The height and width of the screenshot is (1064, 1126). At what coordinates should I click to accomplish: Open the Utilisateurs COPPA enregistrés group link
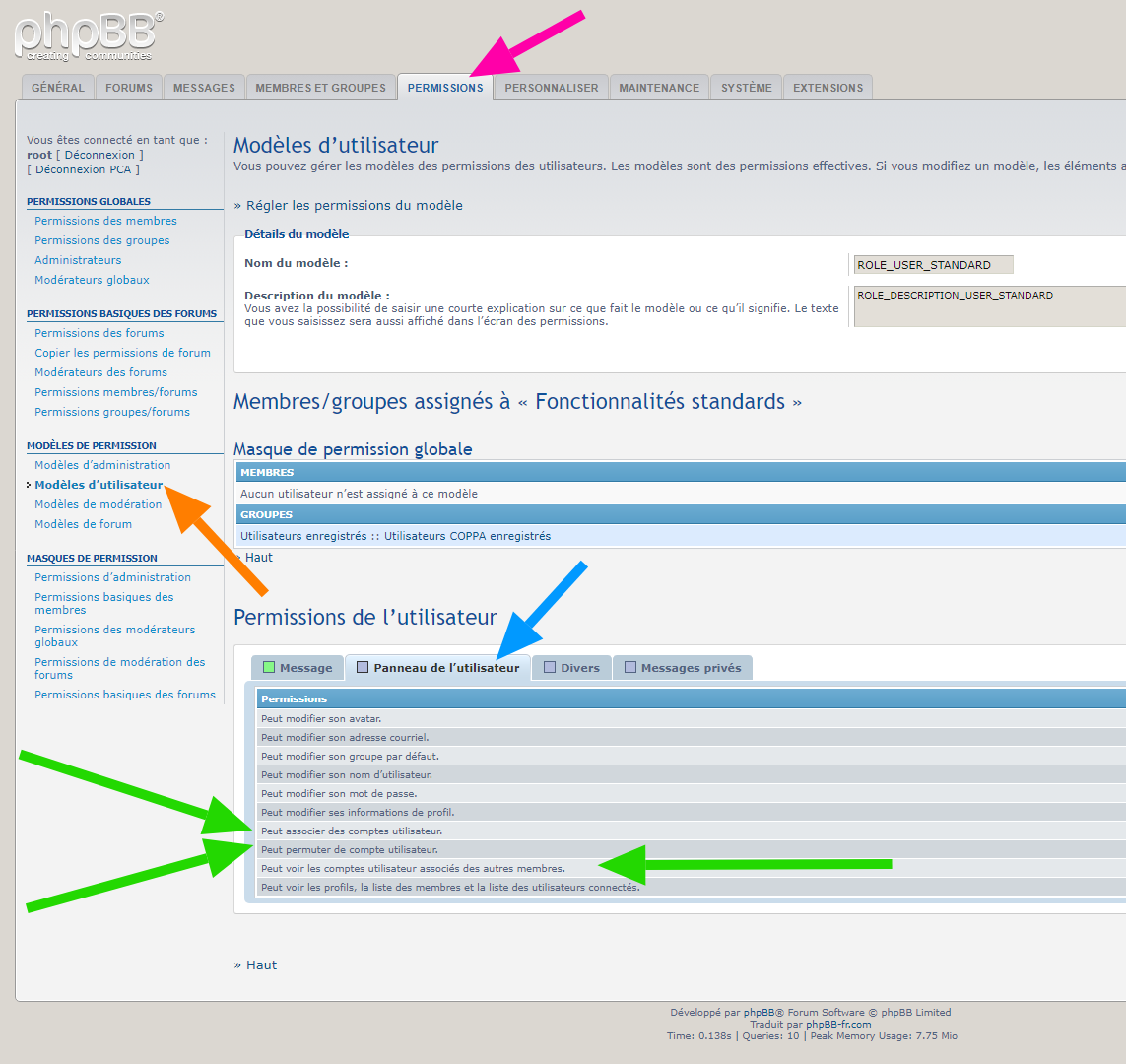point(467,536)
